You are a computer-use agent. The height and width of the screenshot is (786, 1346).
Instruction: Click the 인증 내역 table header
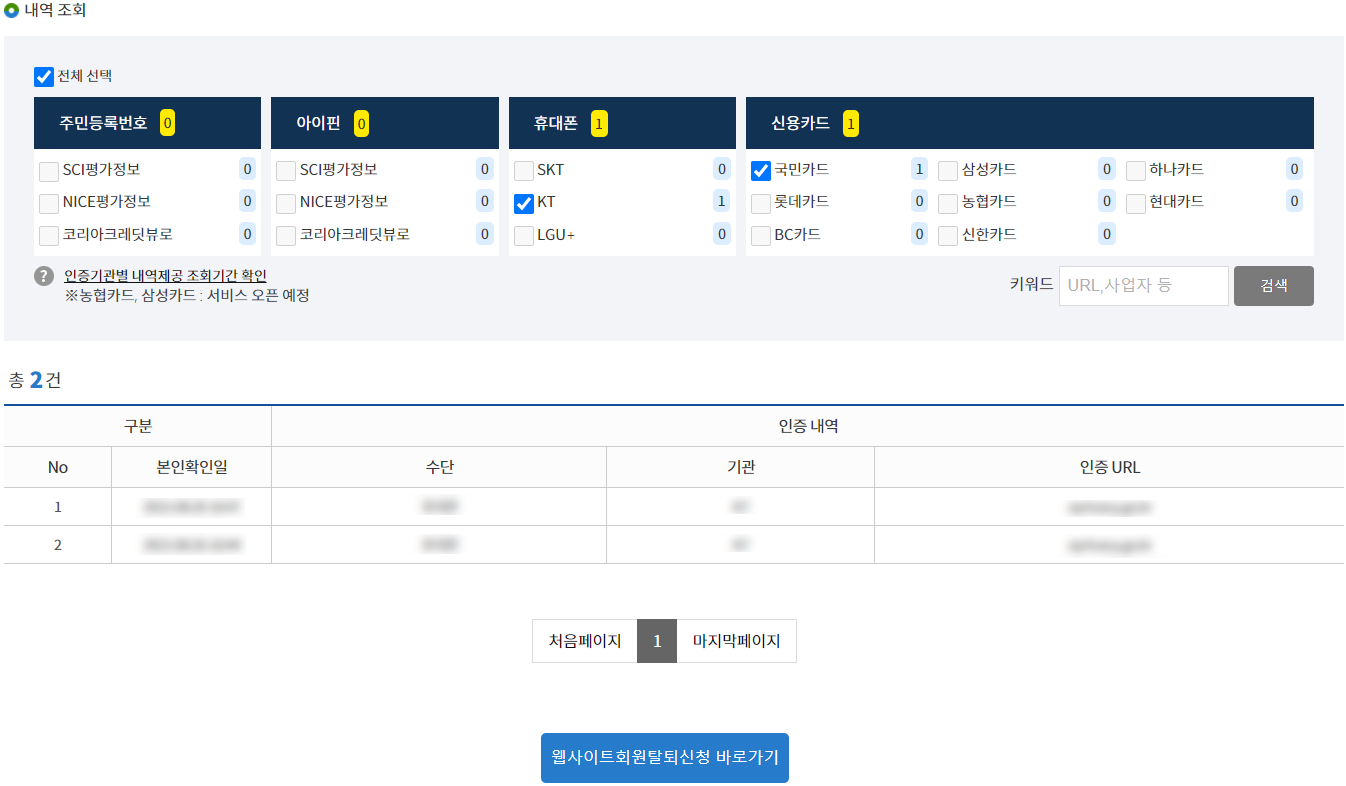pos(808,426)
